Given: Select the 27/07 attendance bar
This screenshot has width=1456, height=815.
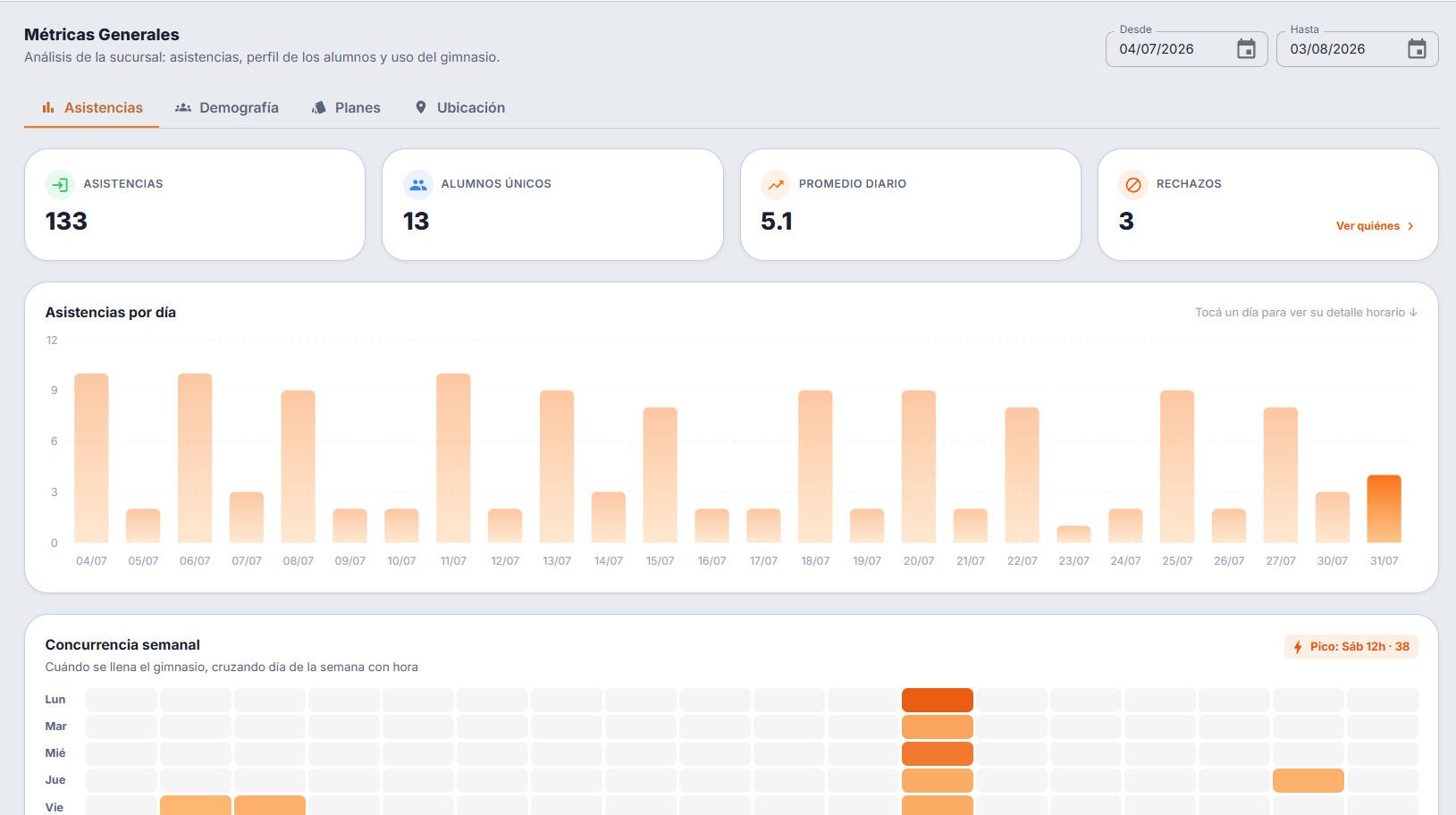Looking at the screenshot, I should (1280, 475).
